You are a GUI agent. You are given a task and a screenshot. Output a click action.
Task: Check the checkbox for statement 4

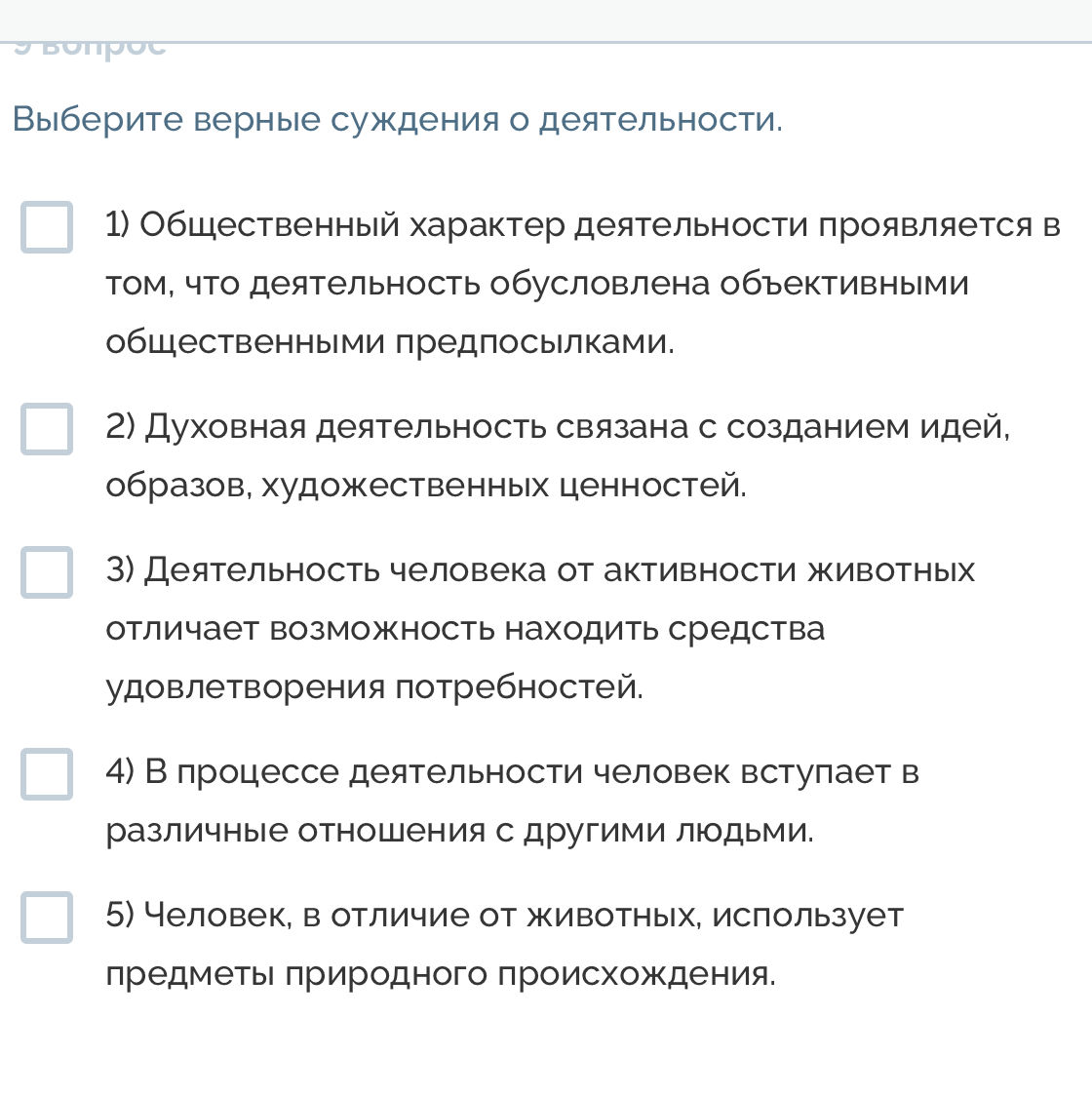pyautogui.click(x=47, y=775)
